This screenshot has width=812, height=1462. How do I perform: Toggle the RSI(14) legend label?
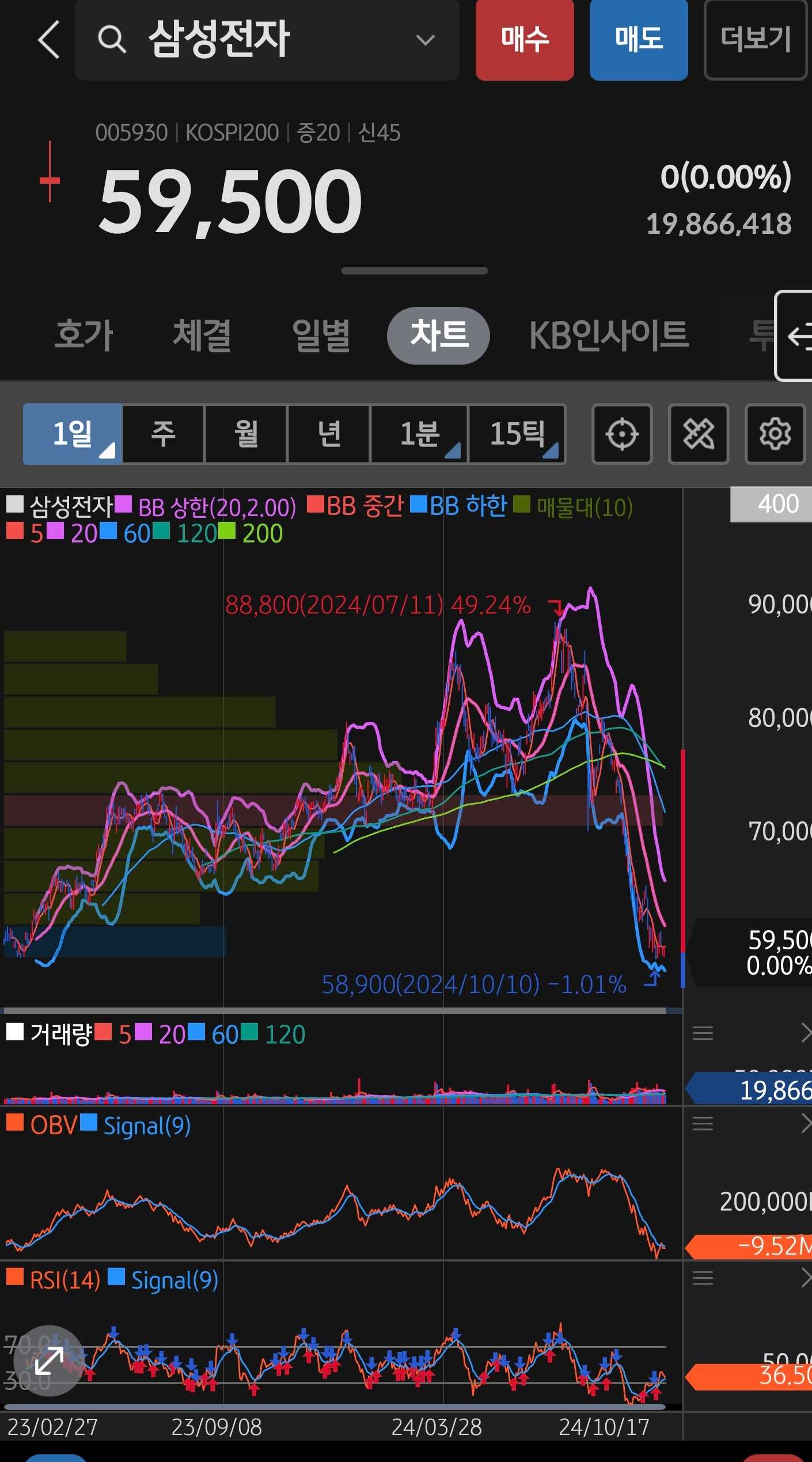pyautogui.click(x=53, y=1280)
